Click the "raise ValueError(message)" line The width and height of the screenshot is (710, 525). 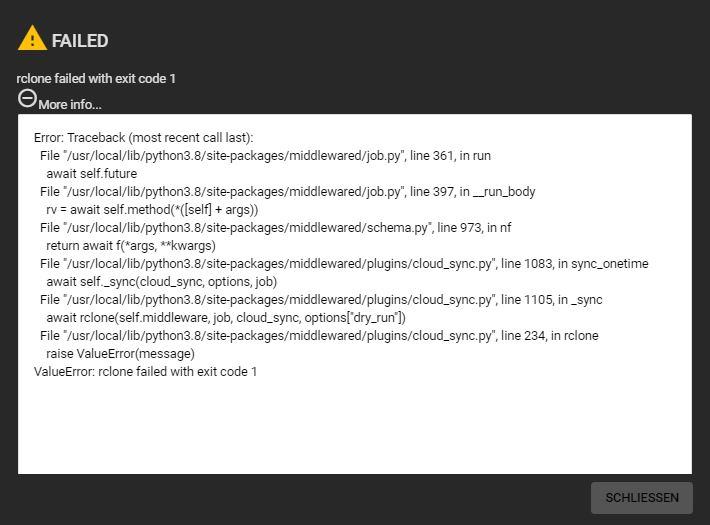(120, 354)
